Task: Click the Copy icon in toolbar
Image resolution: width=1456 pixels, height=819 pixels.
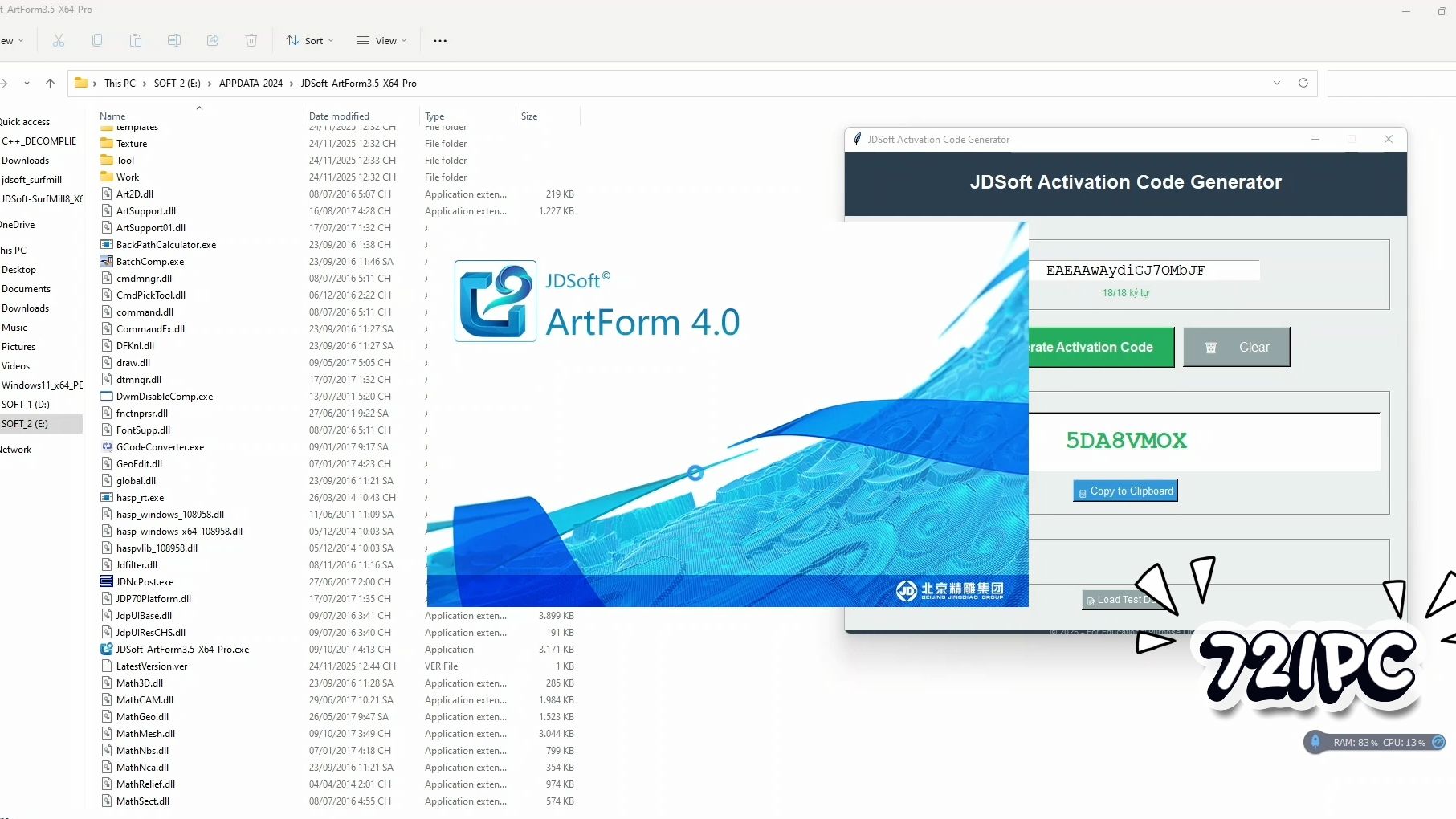Action: tap(97, 41)
